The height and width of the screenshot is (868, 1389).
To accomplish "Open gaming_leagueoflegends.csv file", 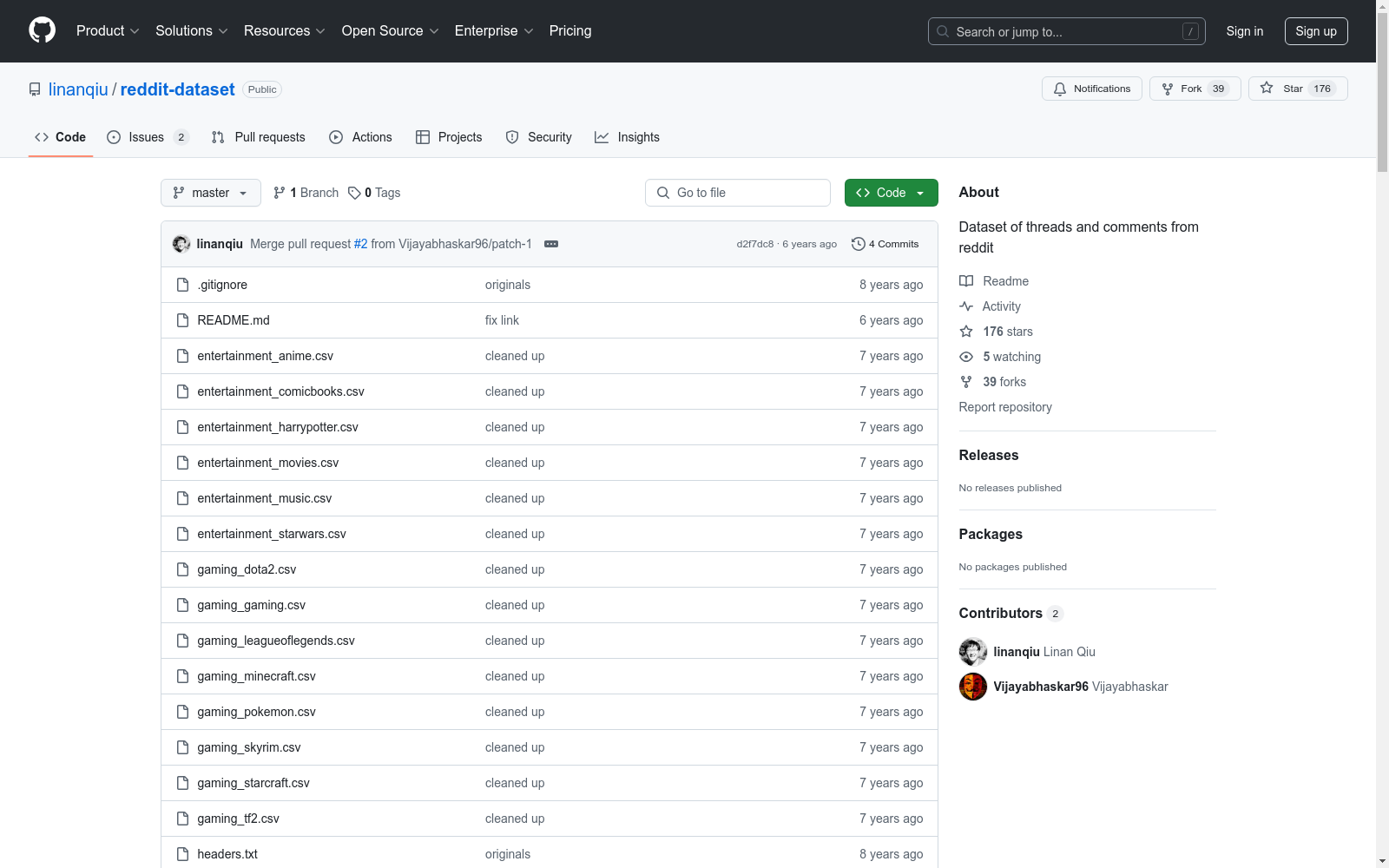I will pos(276,641).
